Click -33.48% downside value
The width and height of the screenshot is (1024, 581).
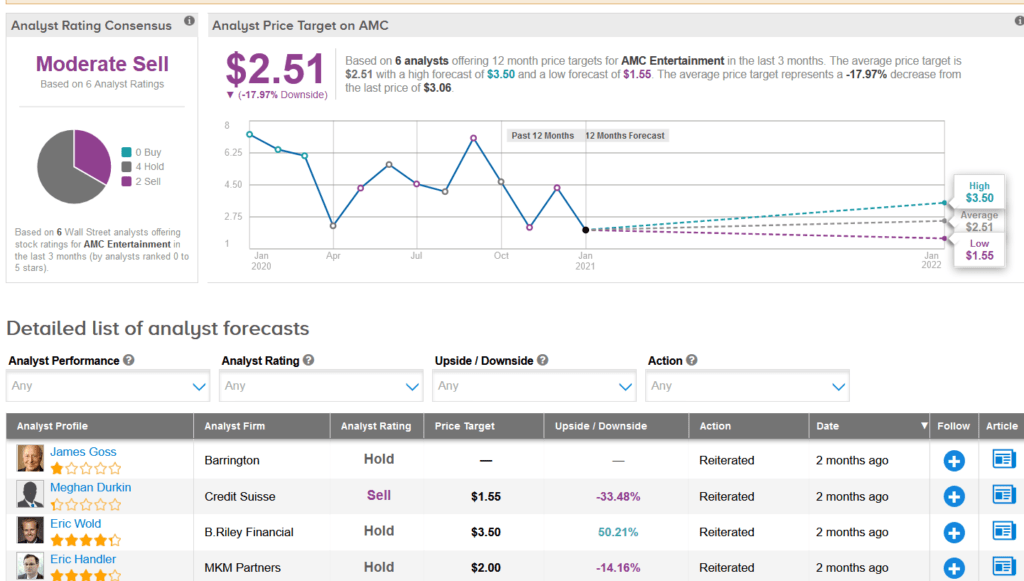[x=618, y=497]
